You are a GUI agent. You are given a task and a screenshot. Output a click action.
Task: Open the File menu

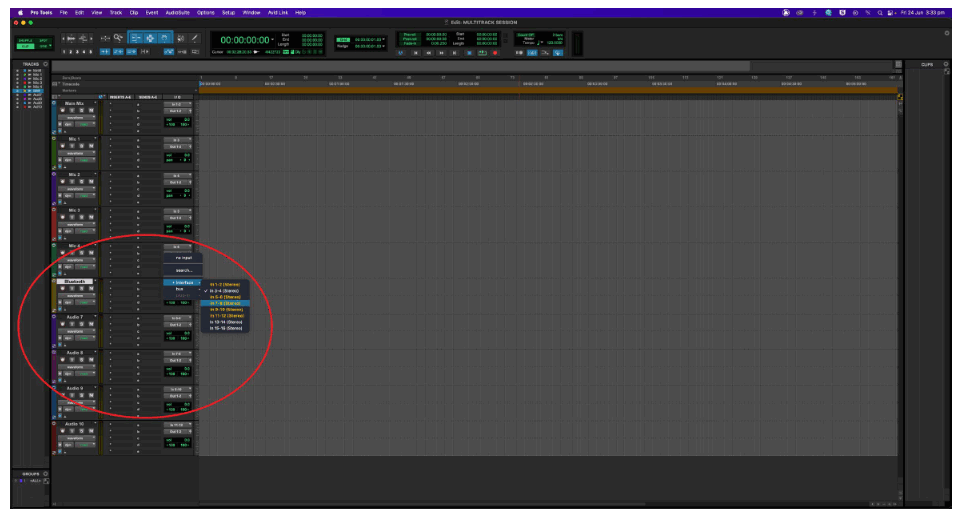[64, 12]
